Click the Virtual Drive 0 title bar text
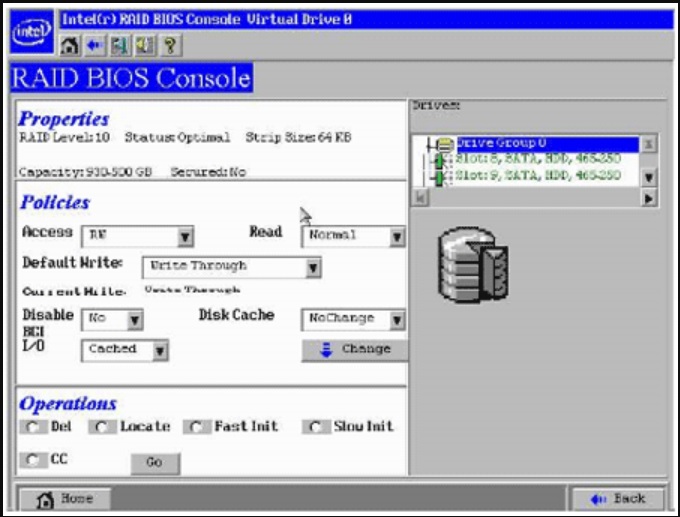 (299, 19)
